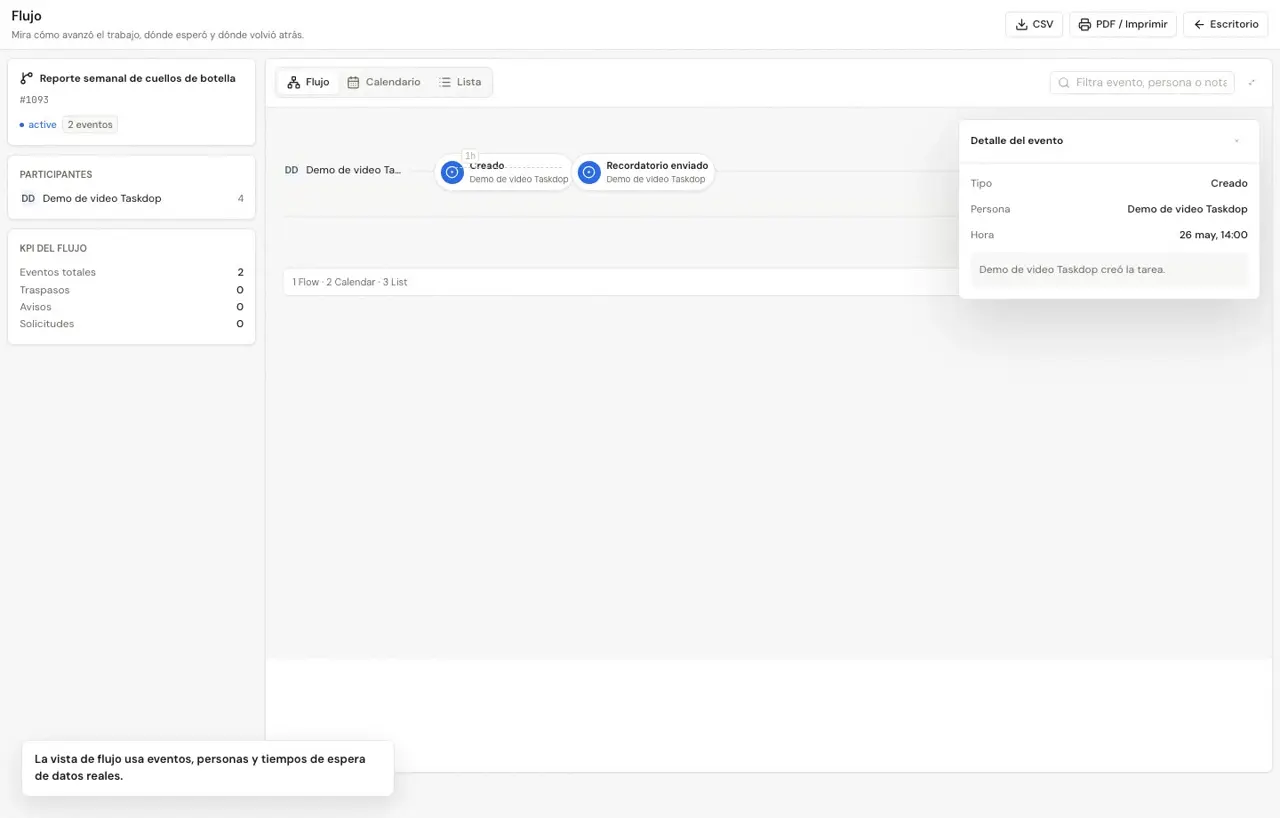Switch to the Calendario tab
This screenshot has width=1280, height=818.
384,82
